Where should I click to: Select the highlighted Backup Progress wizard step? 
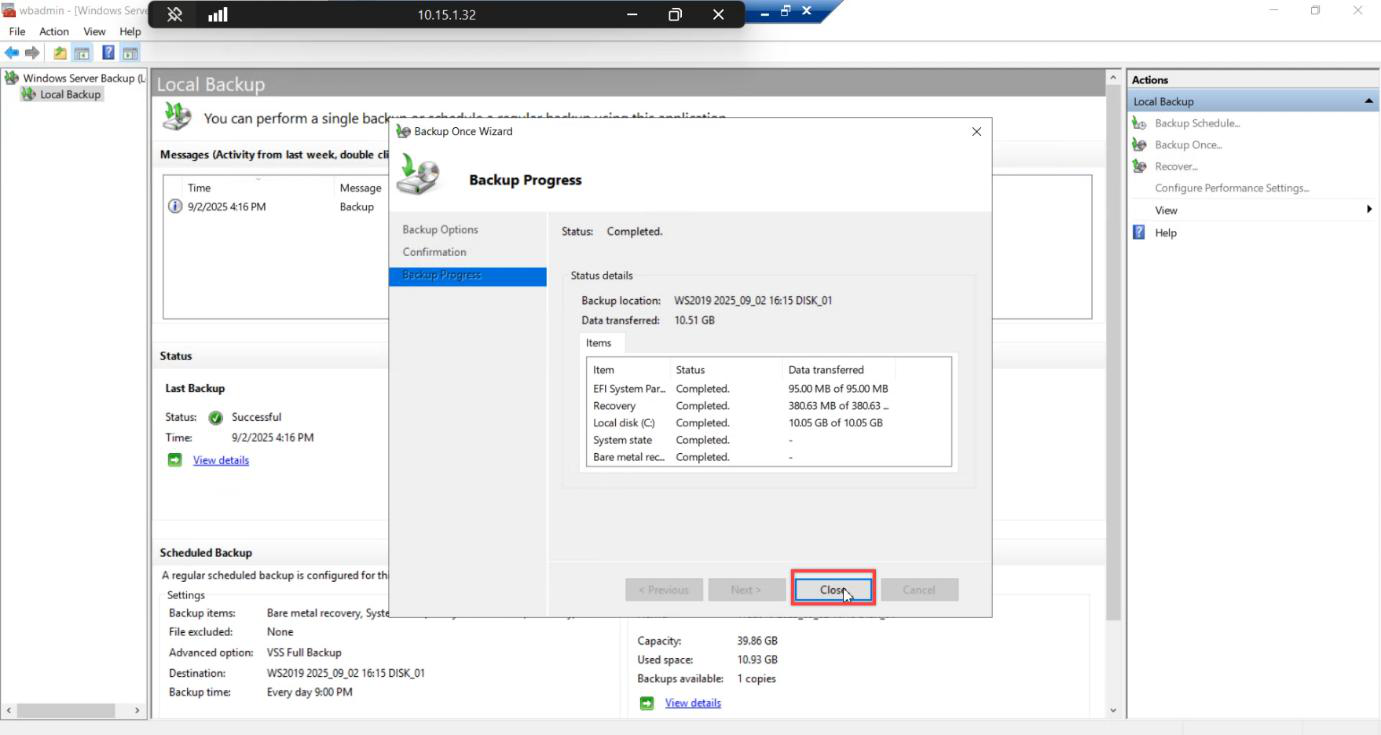(467, 276)
